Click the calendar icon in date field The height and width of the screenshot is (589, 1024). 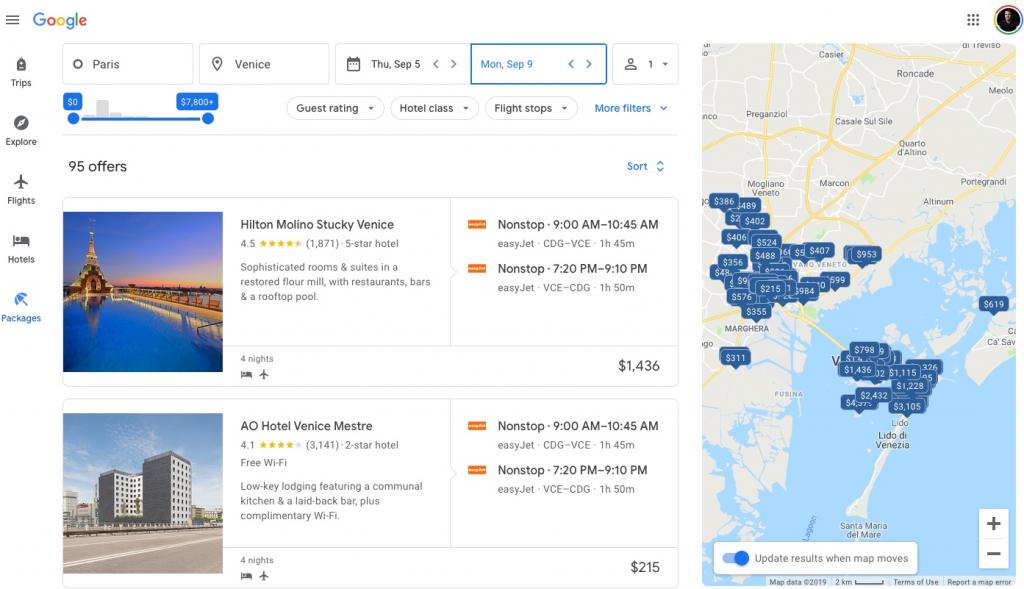click(x=353, y=64)
